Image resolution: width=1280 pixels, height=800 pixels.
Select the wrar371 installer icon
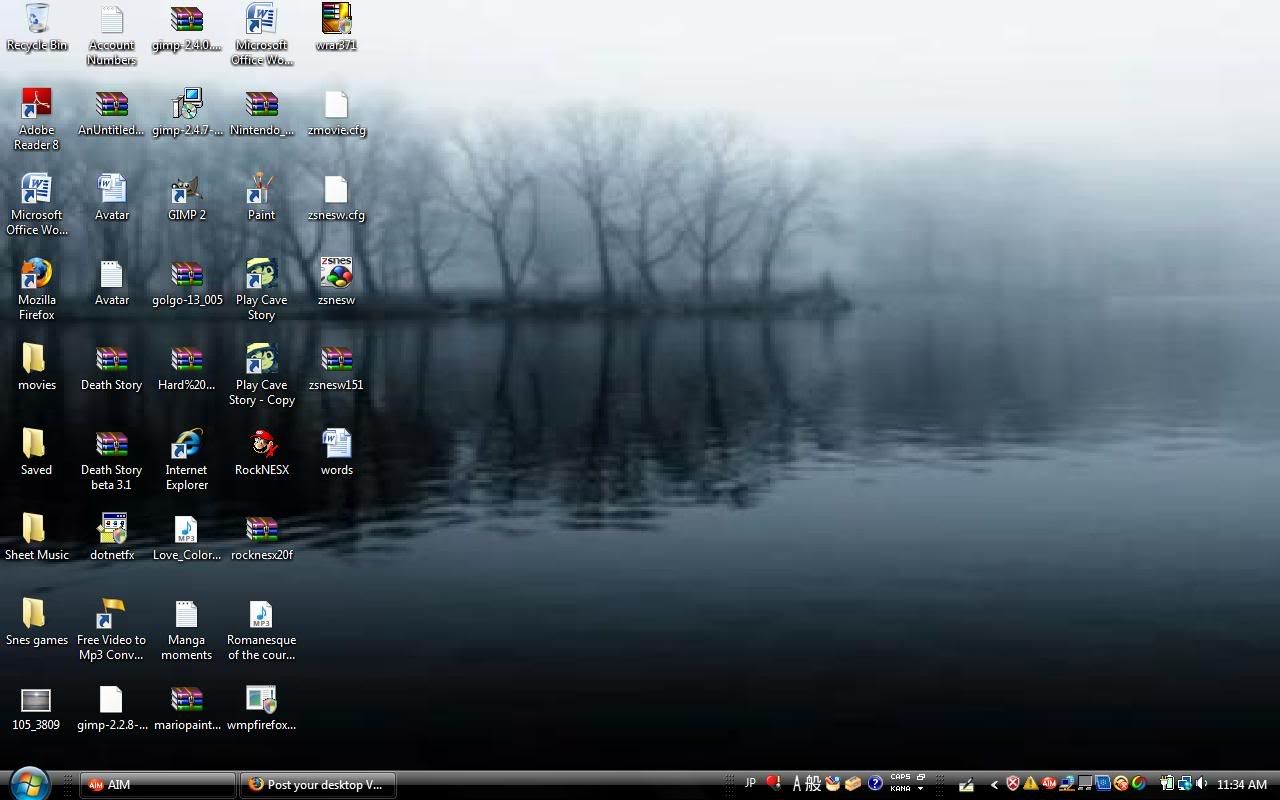[337, 28]
